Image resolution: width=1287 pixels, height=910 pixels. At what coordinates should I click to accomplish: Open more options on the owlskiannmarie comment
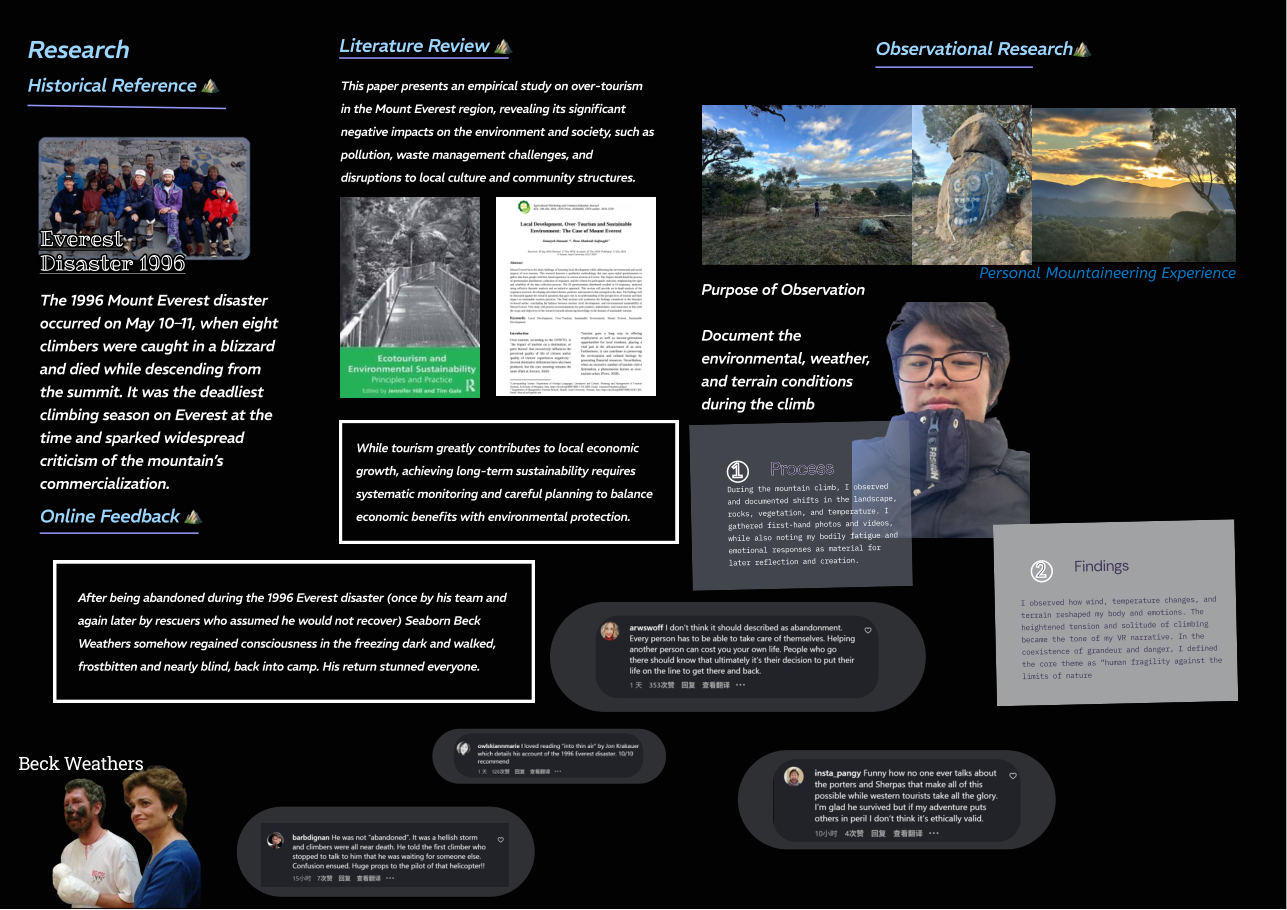click(x=557, y=772)
